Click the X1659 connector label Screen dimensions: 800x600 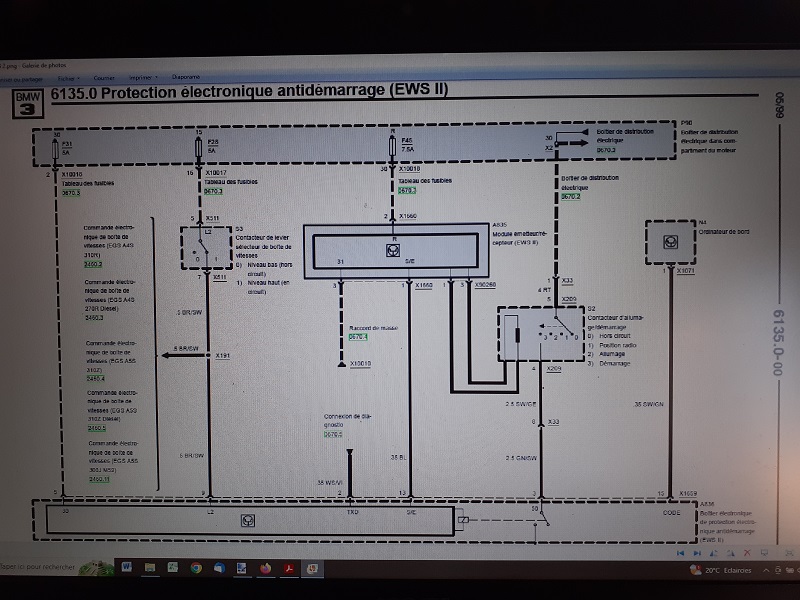pos(688,494)
